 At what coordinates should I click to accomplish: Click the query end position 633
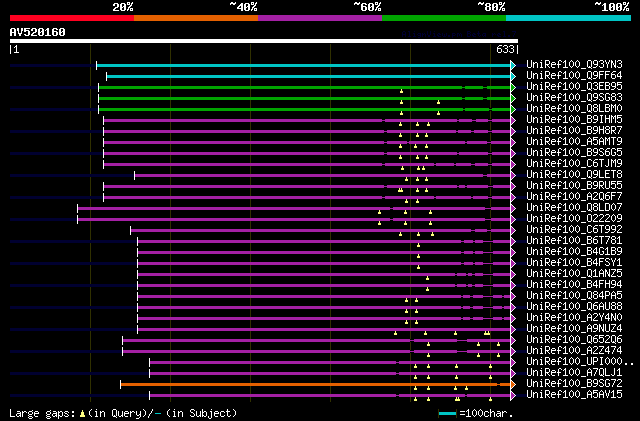click(x=505, y=49)
